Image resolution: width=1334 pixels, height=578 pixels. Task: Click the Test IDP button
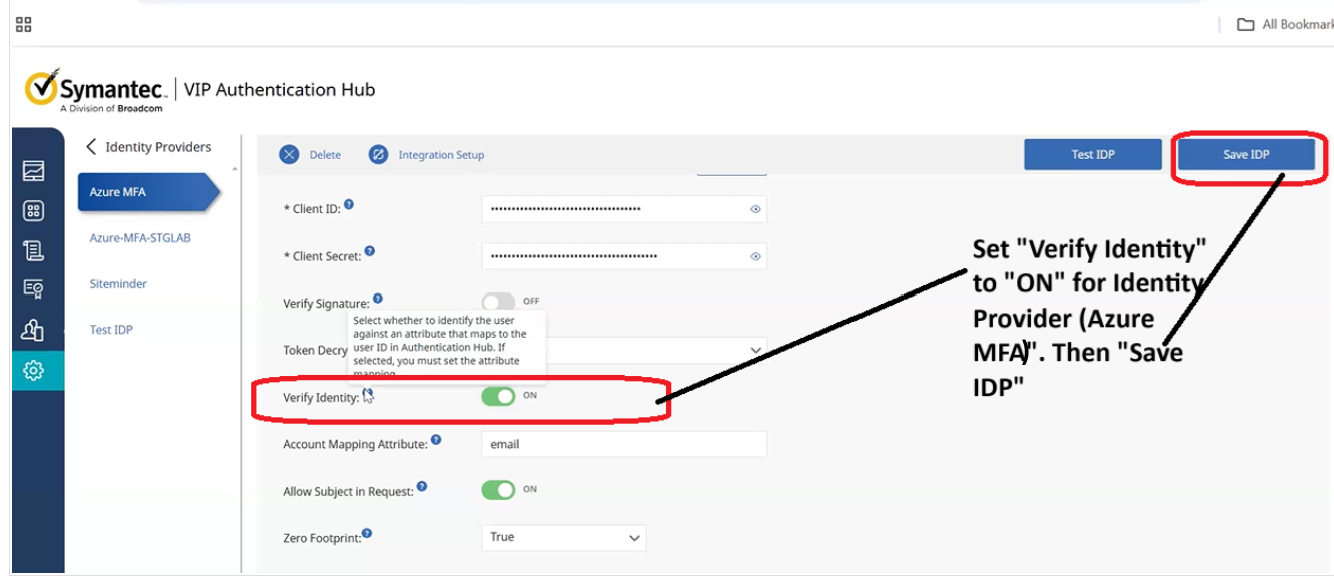pyautogui.click(x=1093, y=155)
